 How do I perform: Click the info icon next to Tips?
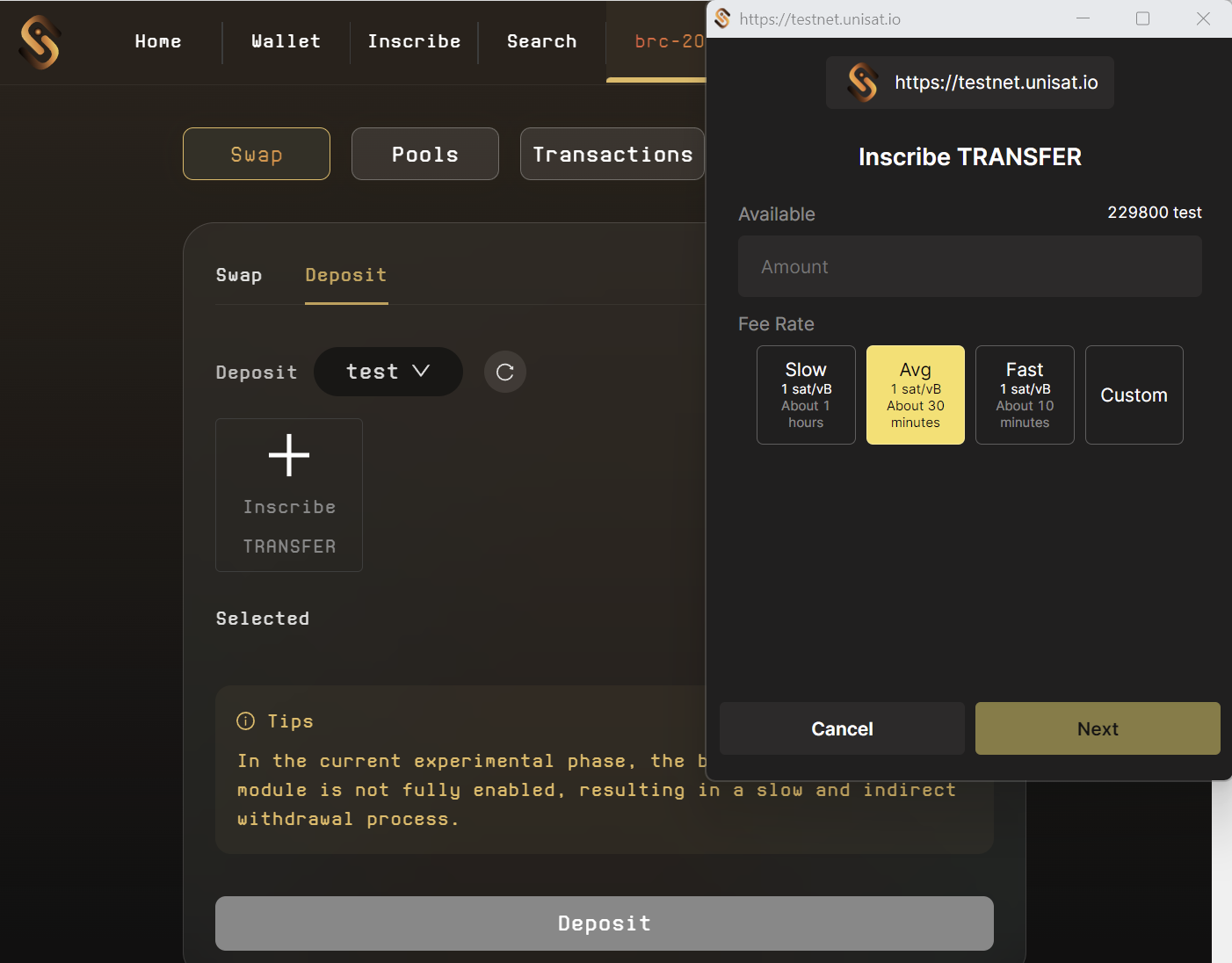(244, 720)
